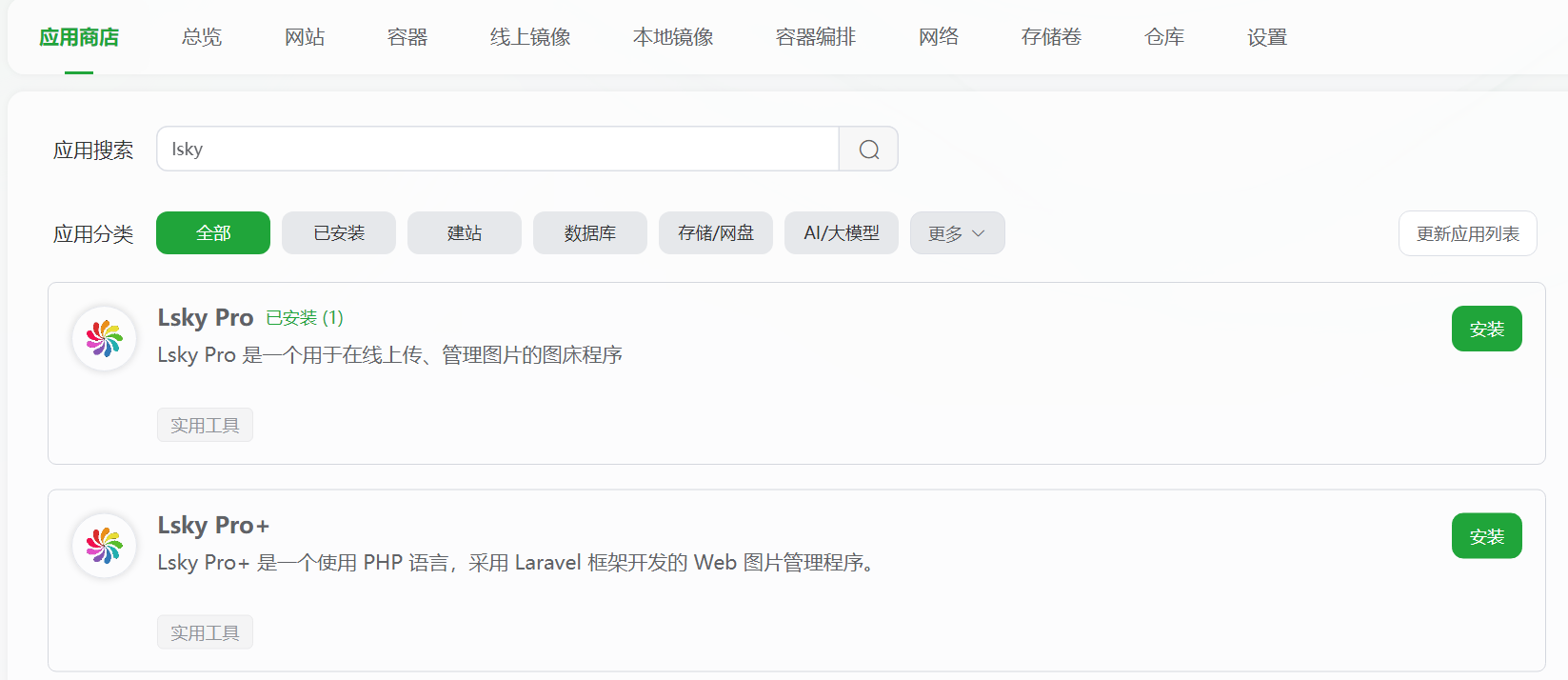
Task: Click 实用工具 tag on Lsky Pro+ card
Action: point(205,632)
